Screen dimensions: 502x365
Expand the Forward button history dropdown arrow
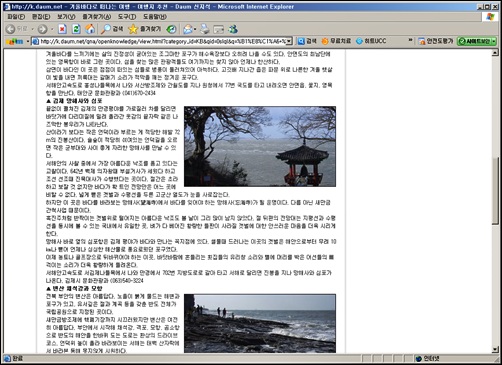click(x=52, y=29)
